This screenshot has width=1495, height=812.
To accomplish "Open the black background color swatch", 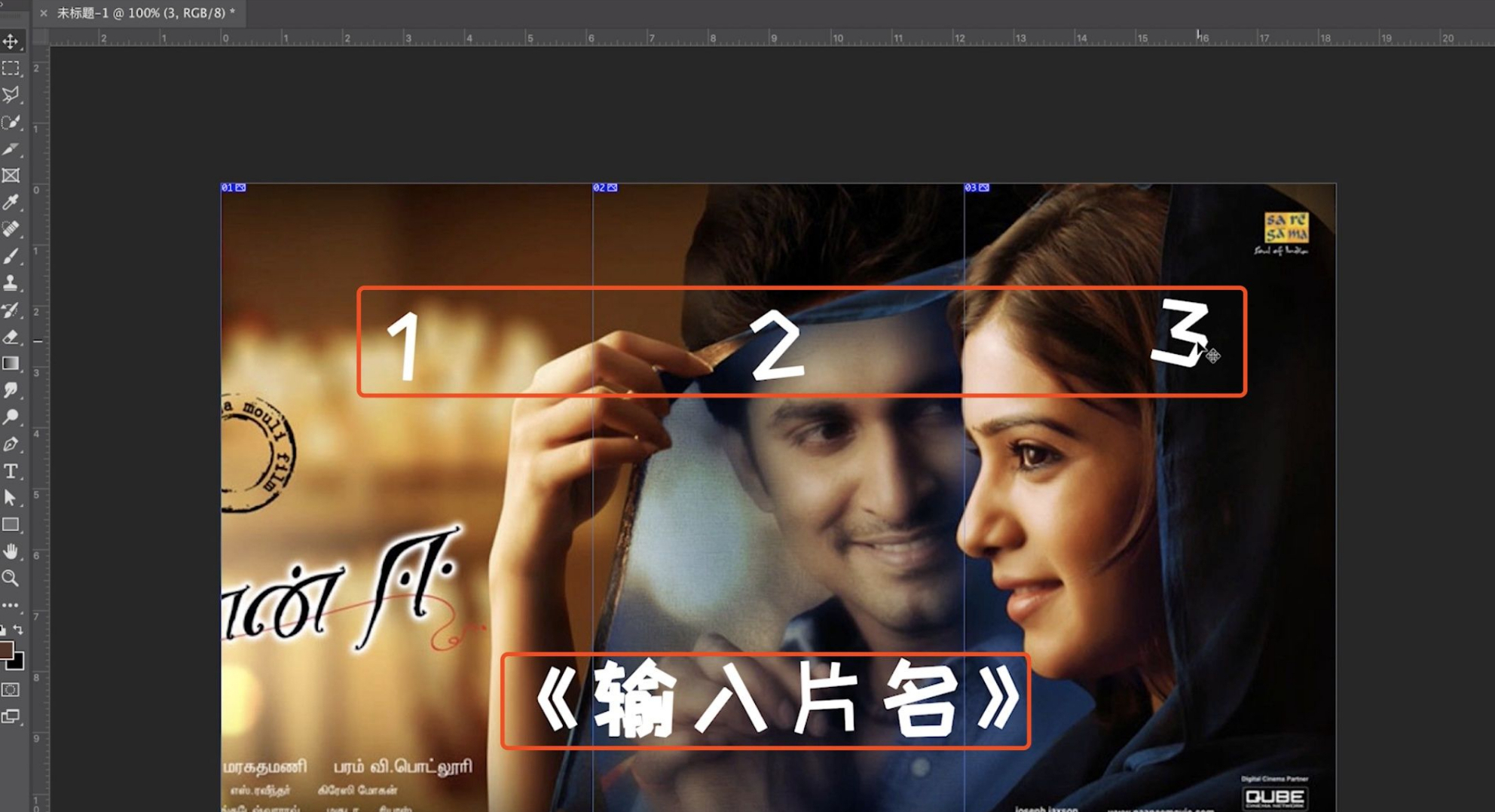I will tap(18, 663).
